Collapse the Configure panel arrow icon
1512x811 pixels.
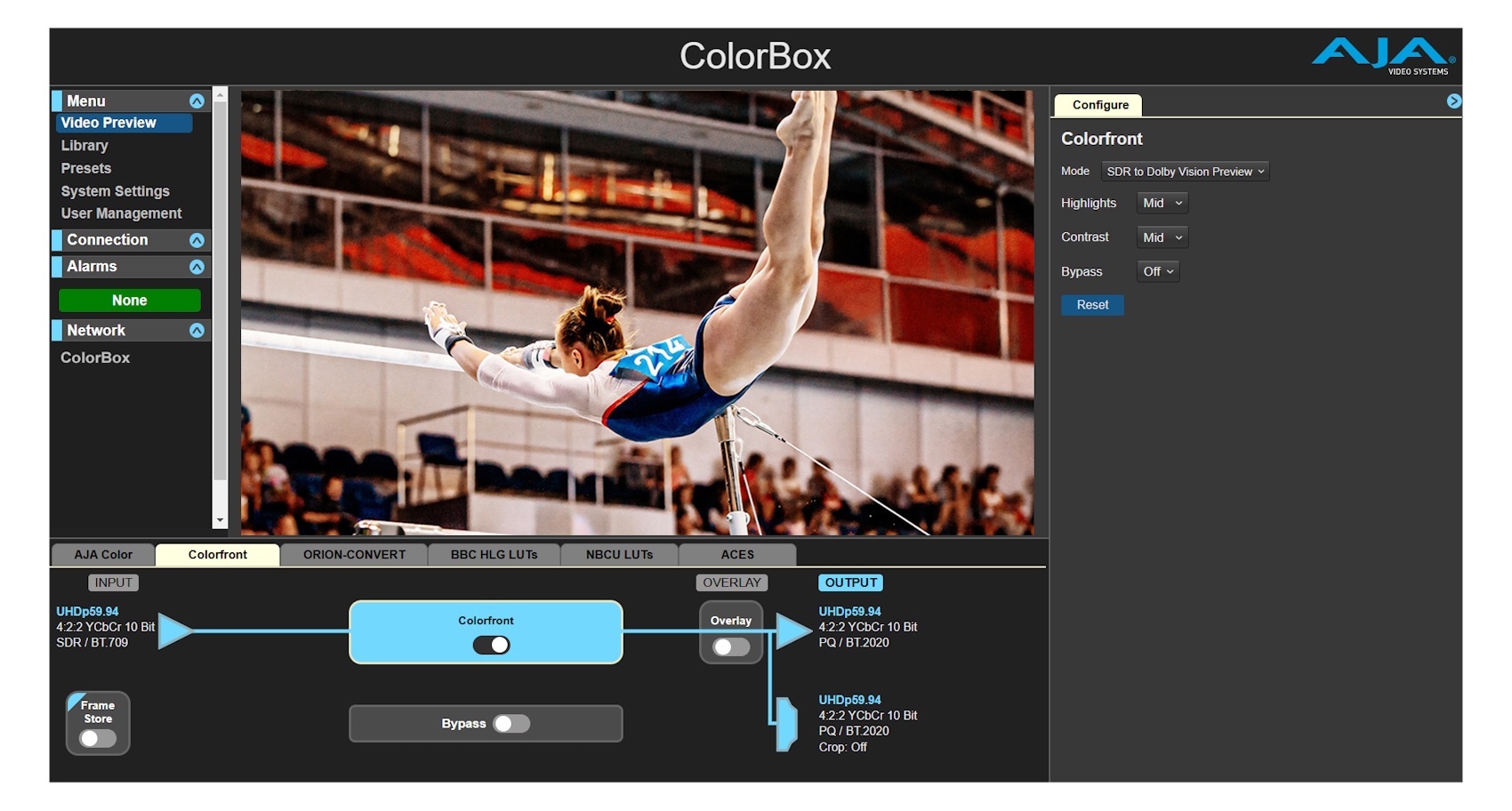click(1454, 101)
